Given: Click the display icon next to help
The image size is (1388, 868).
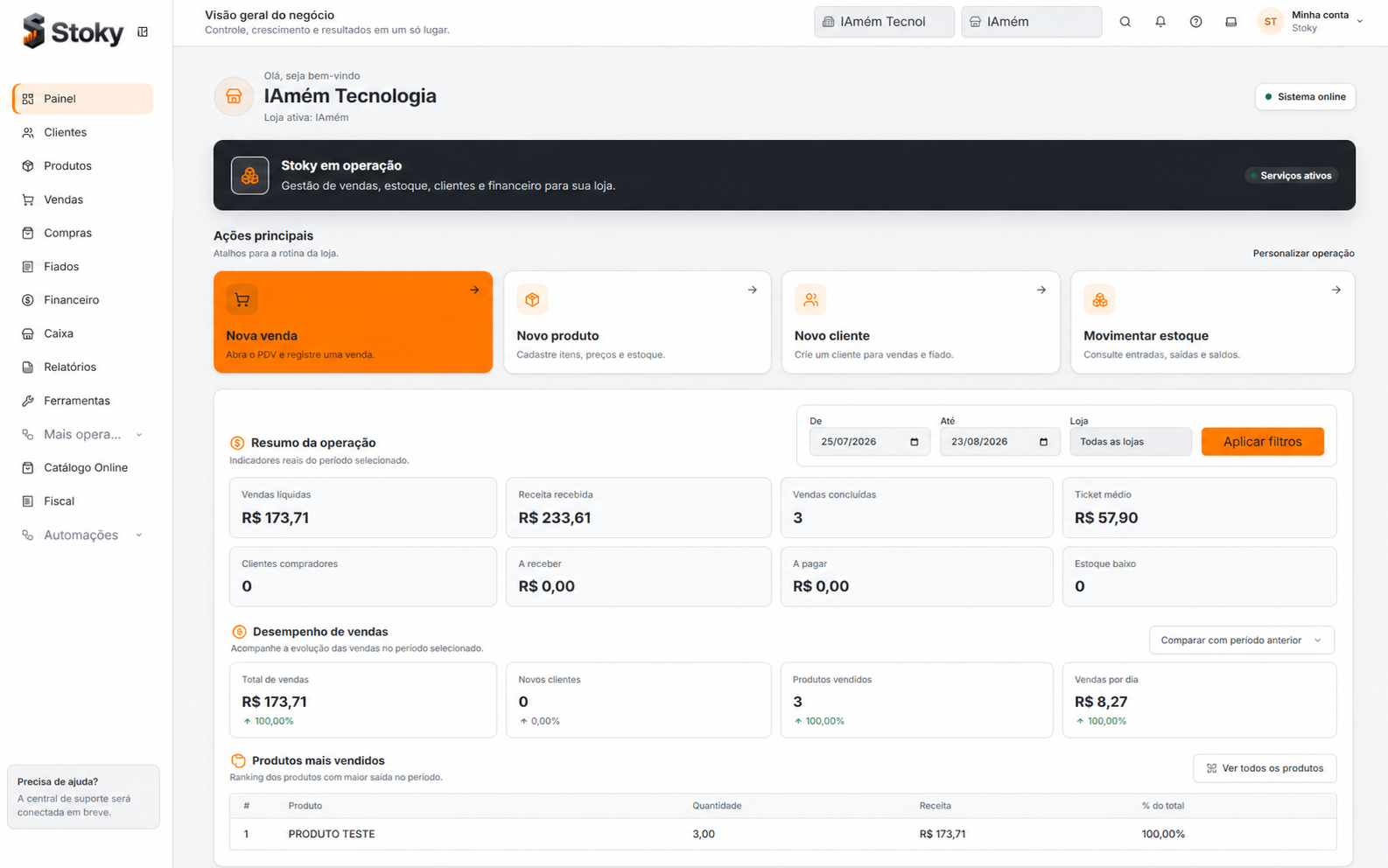Looking at the screenshot, I should pyautogui.click(x=1230, y=22).
